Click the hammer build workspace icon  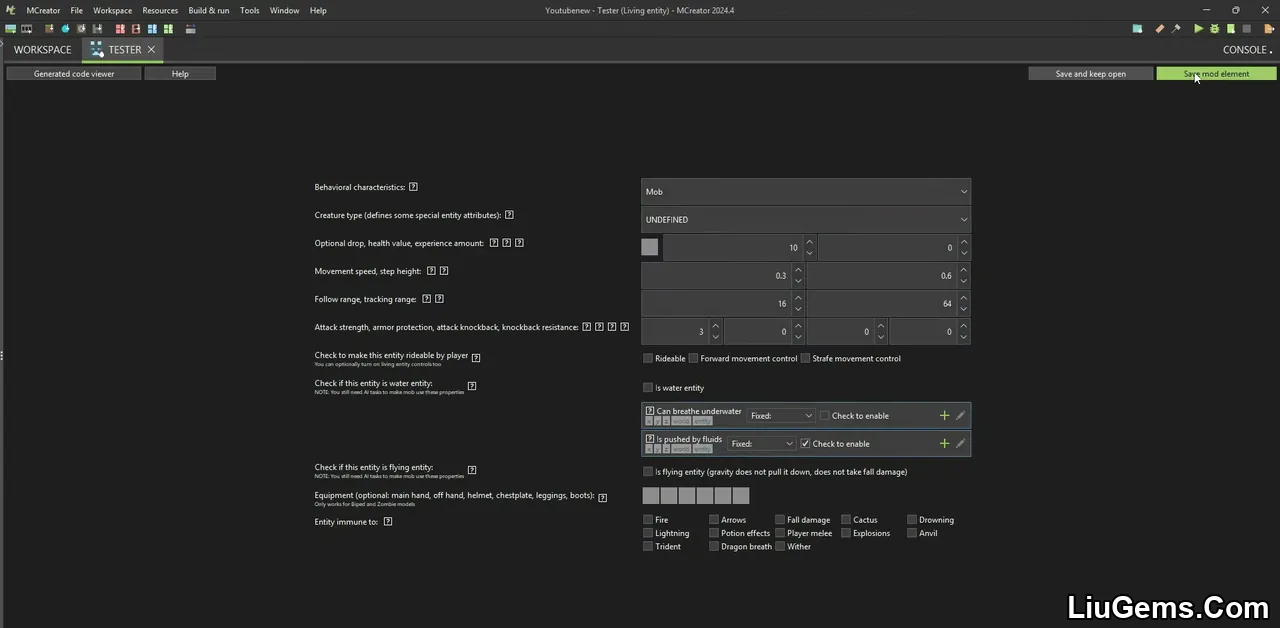[x=1176, y=29]
